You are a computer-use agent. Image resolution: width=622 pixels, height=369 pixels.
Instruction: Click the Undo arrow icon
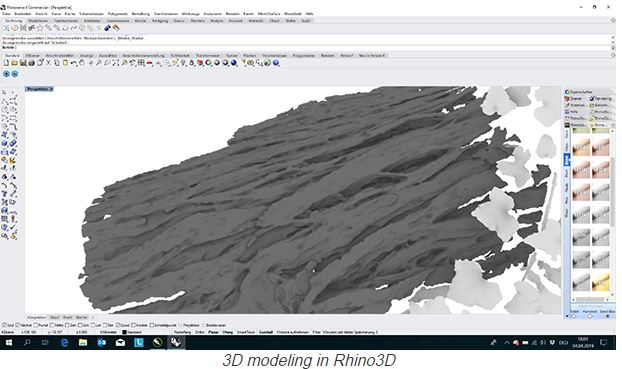pyautogui.click(x=73, y=63)
